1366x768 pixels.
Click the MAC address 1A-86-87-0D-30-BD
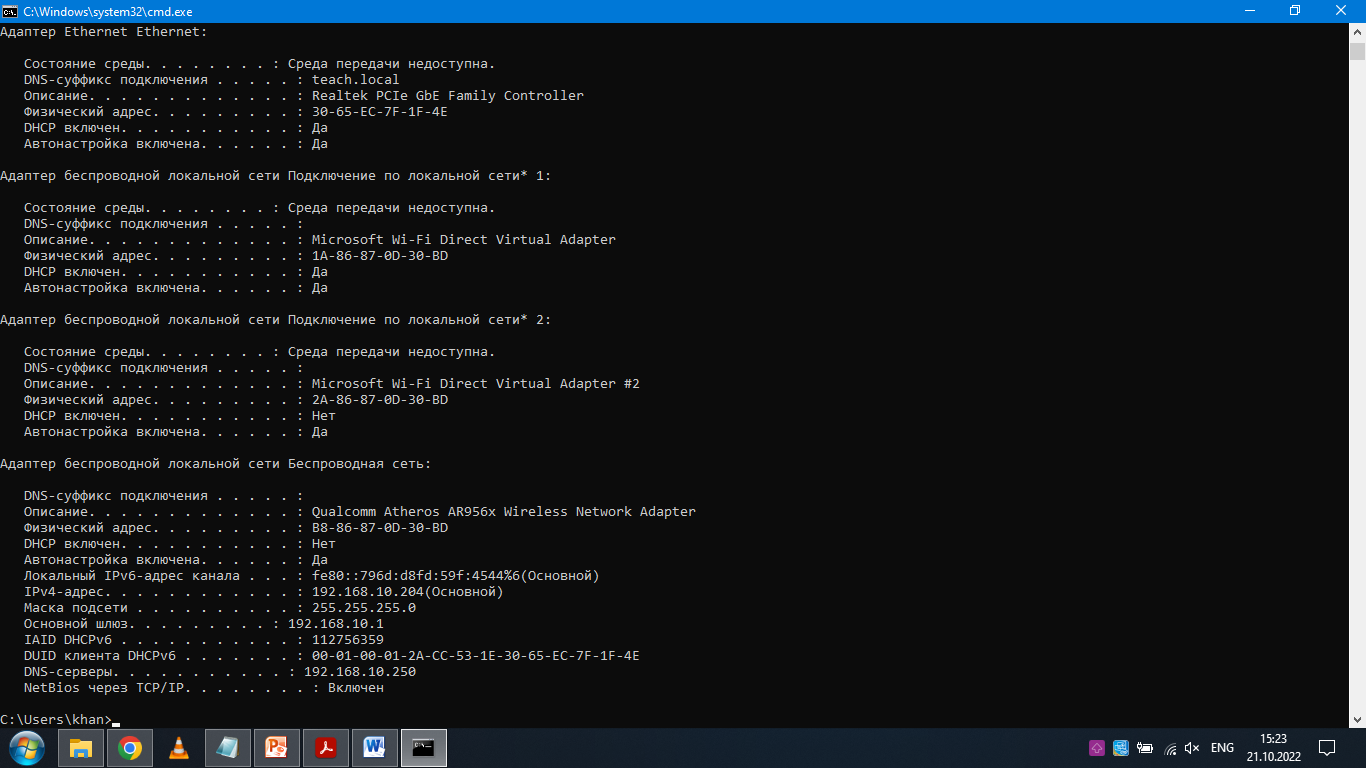tap(380, 256)
